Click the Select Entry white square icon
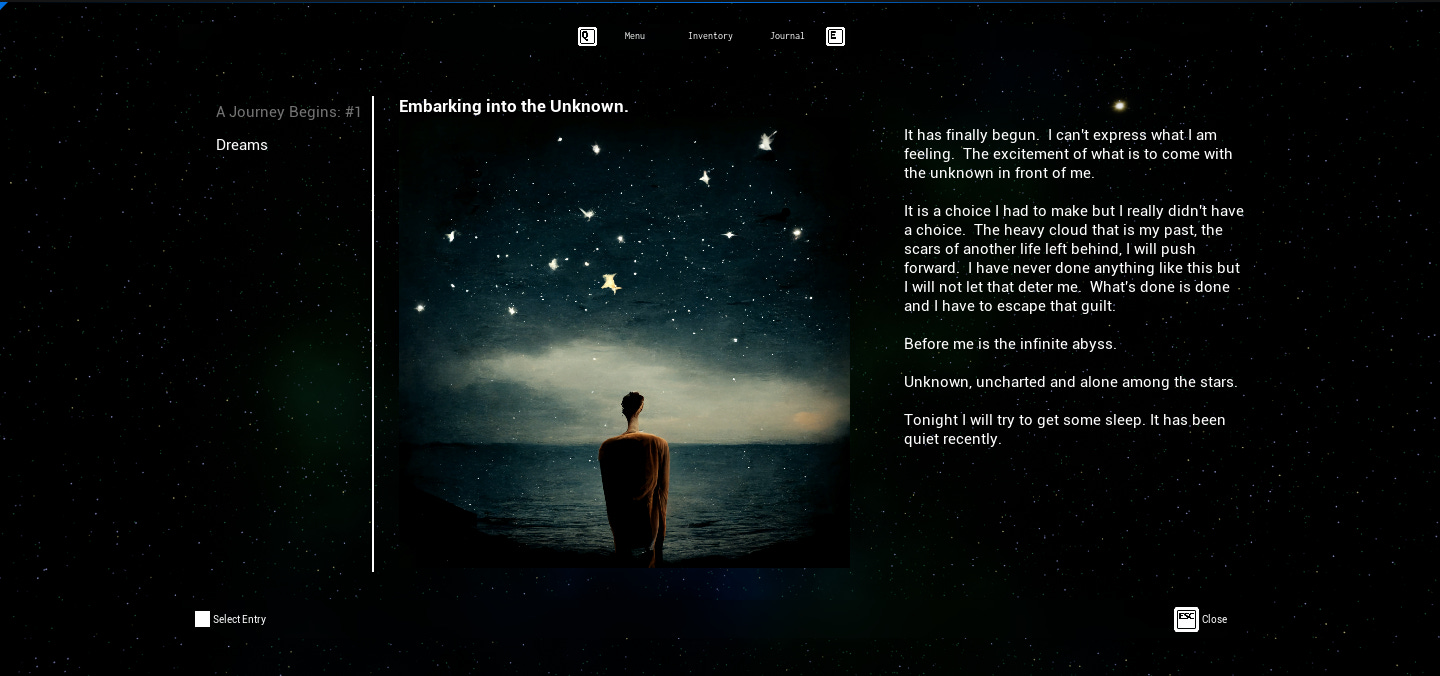Viewport: 1440px width, 676px height. click(202, 619)
